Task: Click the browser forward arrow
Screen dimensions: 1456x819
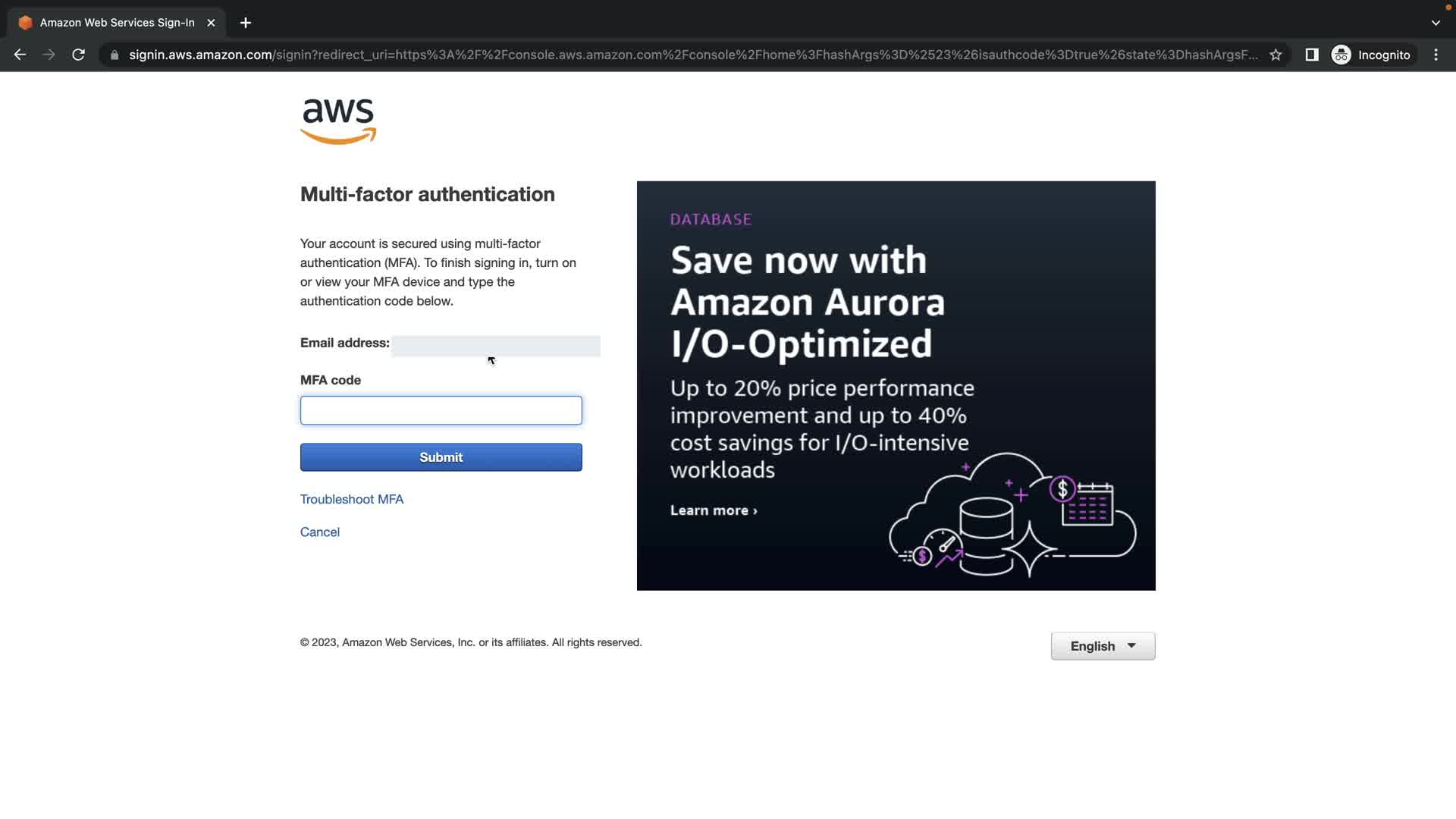Action: click(49, 55)
